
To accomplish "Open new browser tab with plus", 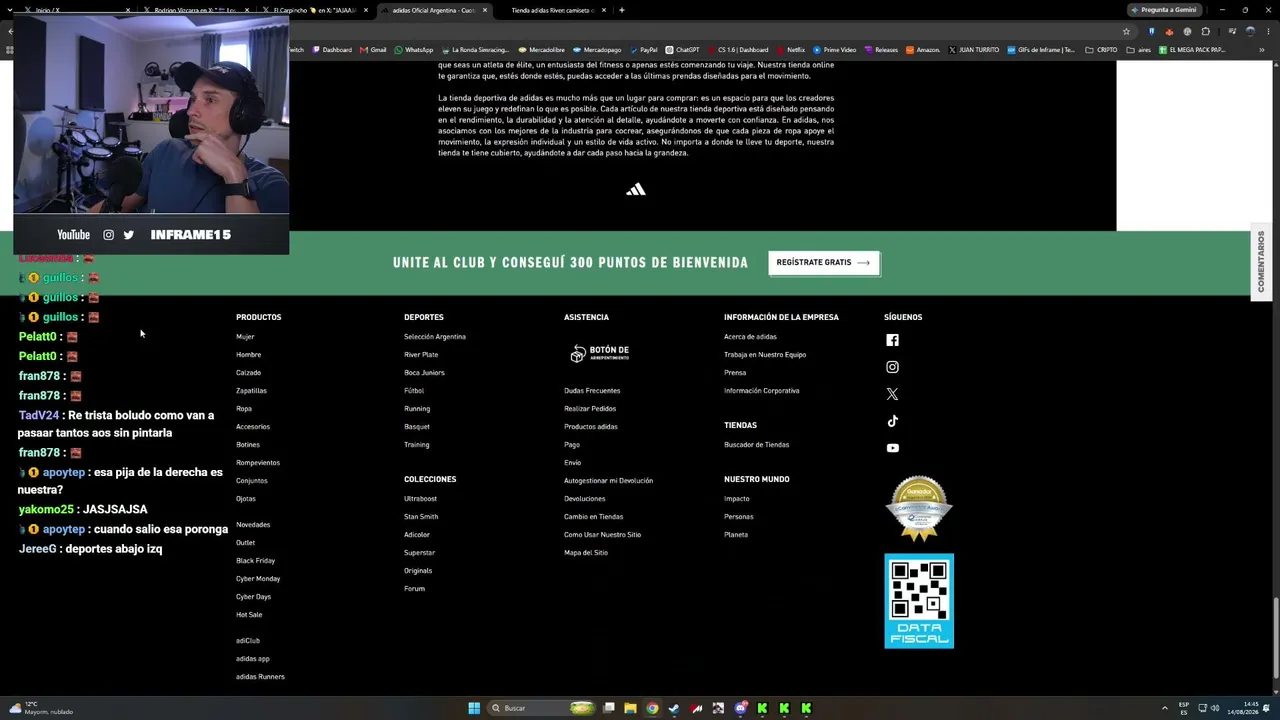I will (x=622, y=10).
